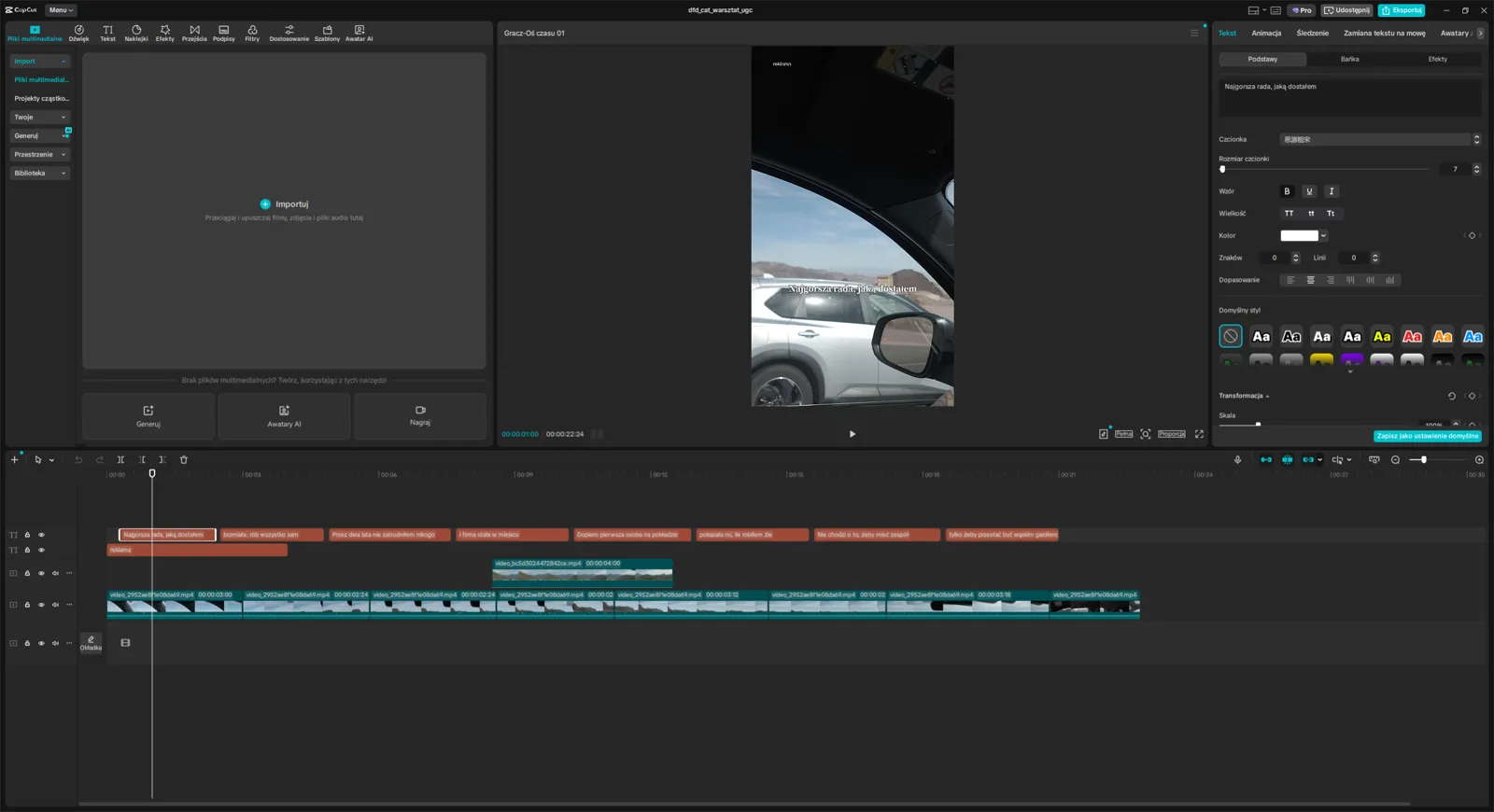Viewport: 1494px width, 812px height.
Task: Lock the top text track
Action: [x=27, y=535]
